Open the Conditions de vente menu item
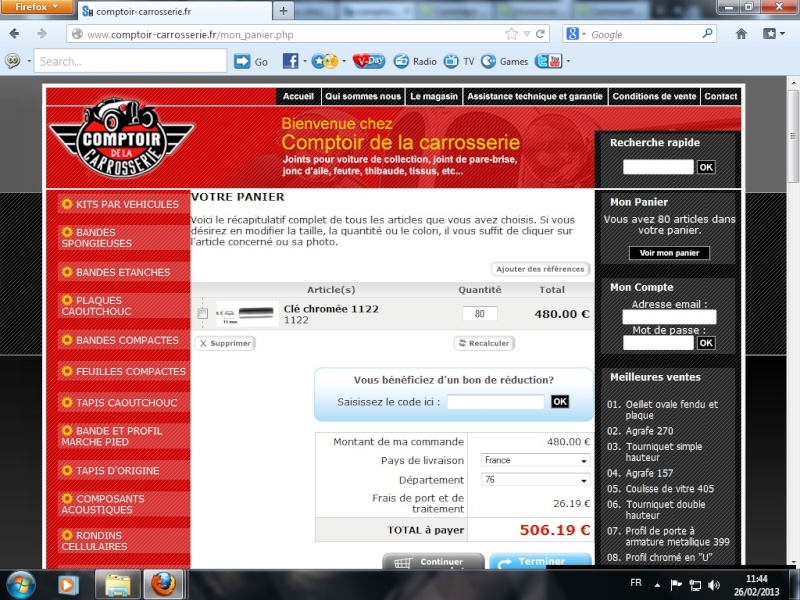Viewport: 800px width, 600px height. coord(654,96)
